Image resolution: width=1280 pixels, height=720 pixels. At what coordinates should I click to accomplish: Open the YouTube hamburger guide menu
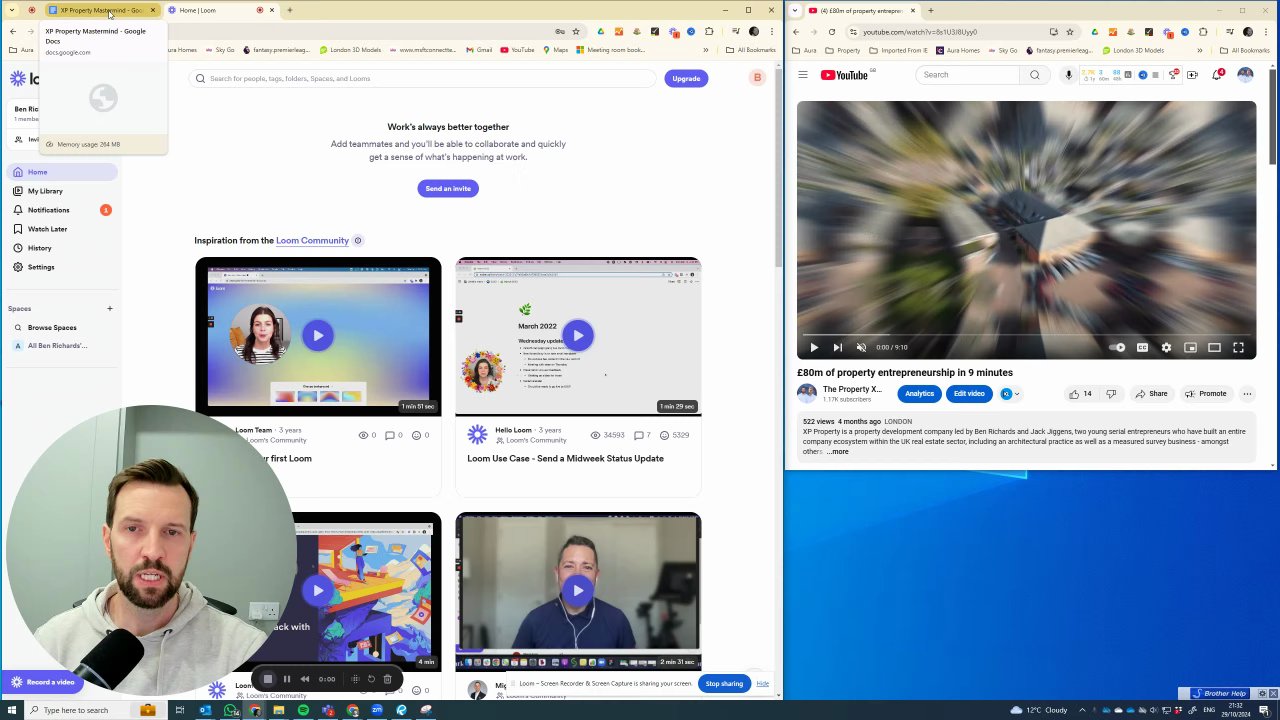click(x=802, y=75)
